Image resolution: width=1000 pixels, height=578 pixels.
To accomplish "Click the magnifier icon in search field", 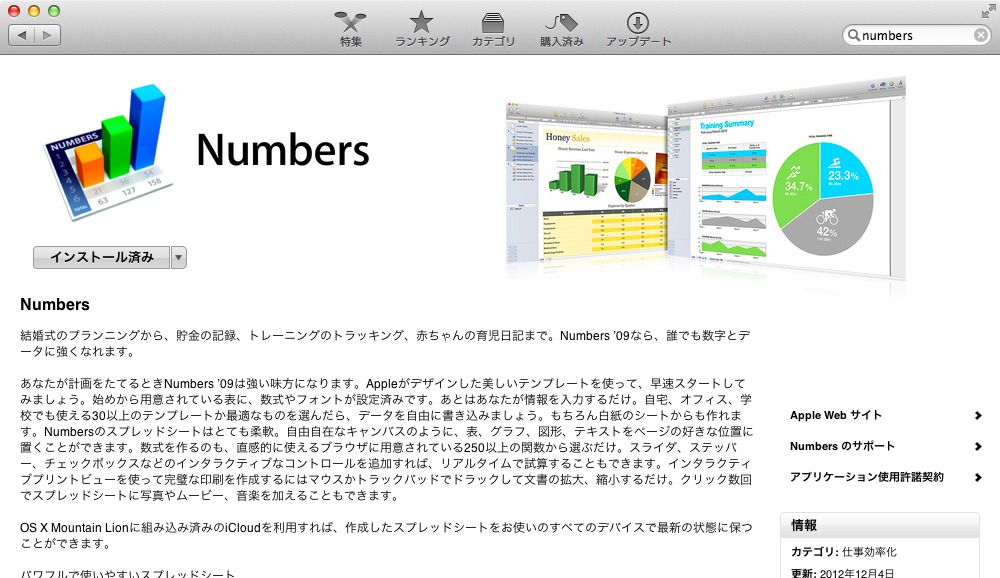I will 853,35.
